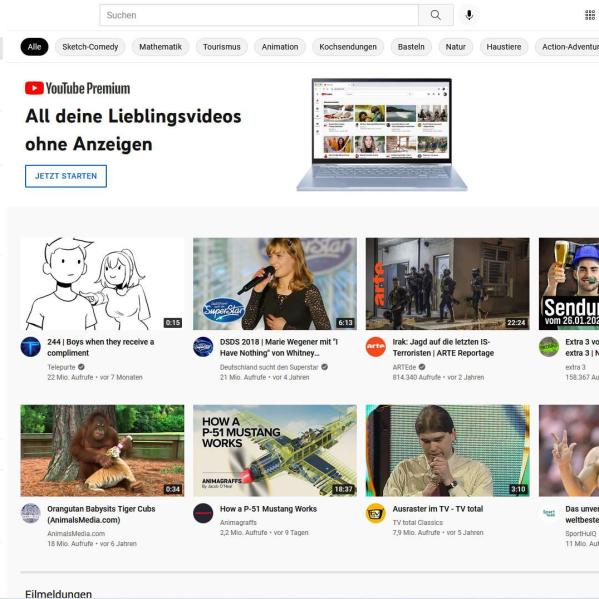599x599 pixels.
Task: Open ARTEde channel avatar
Action: [376, 347]
